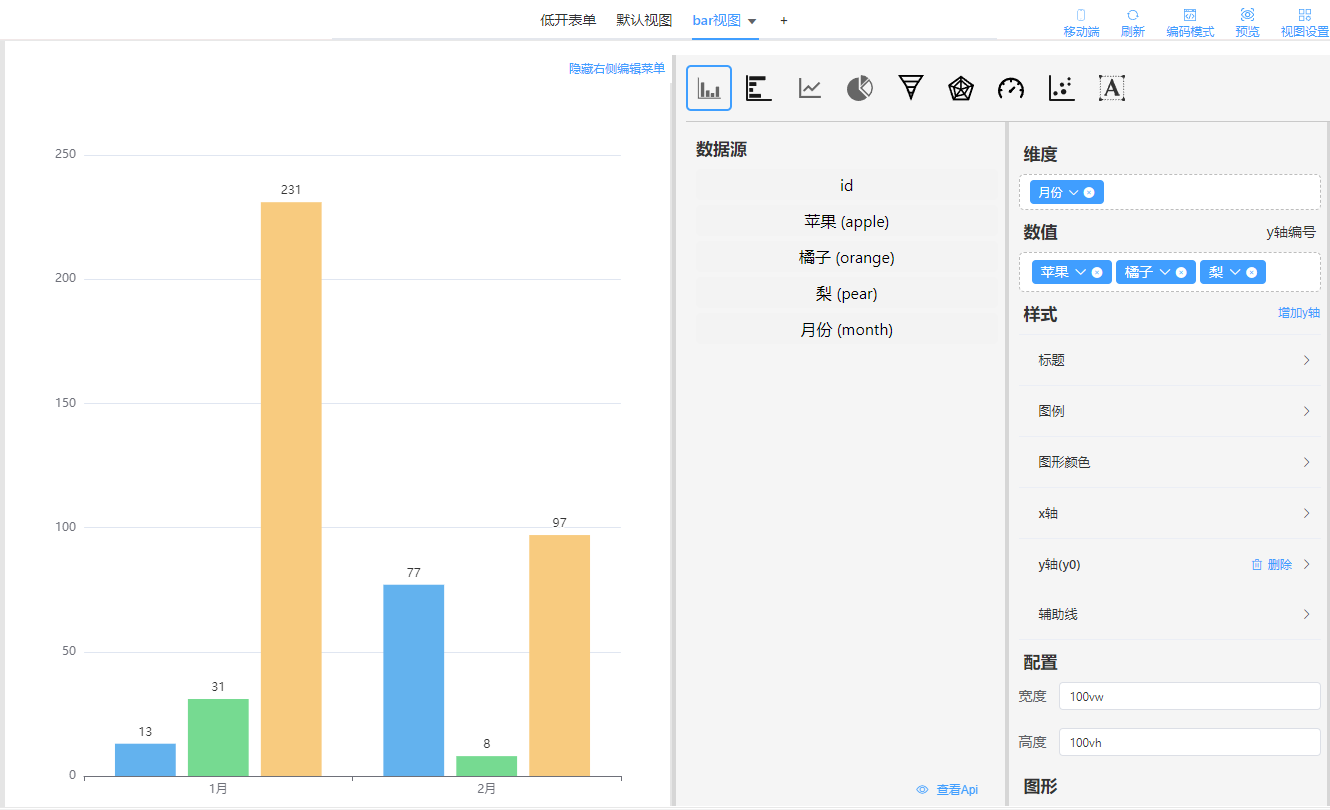Select the text component icon

tap(1112, 88)
